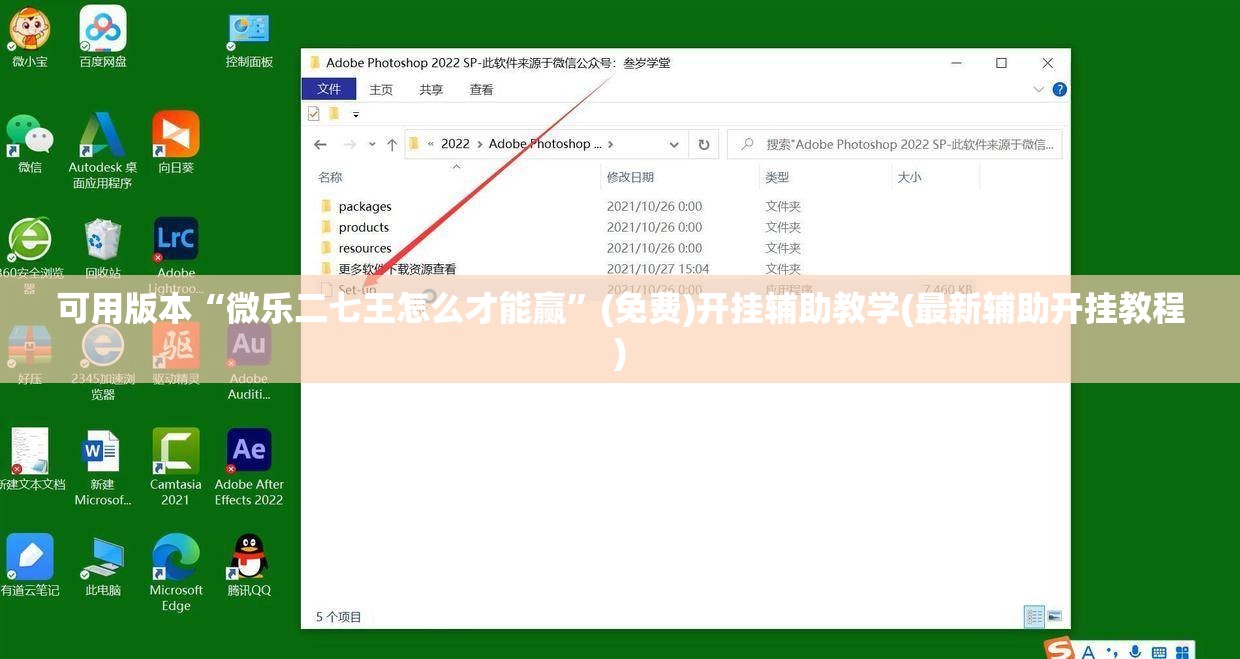Viewport: 1240px width, 659px height.
Task: Refresh the Explorer folder view
Action: point(704,144)
